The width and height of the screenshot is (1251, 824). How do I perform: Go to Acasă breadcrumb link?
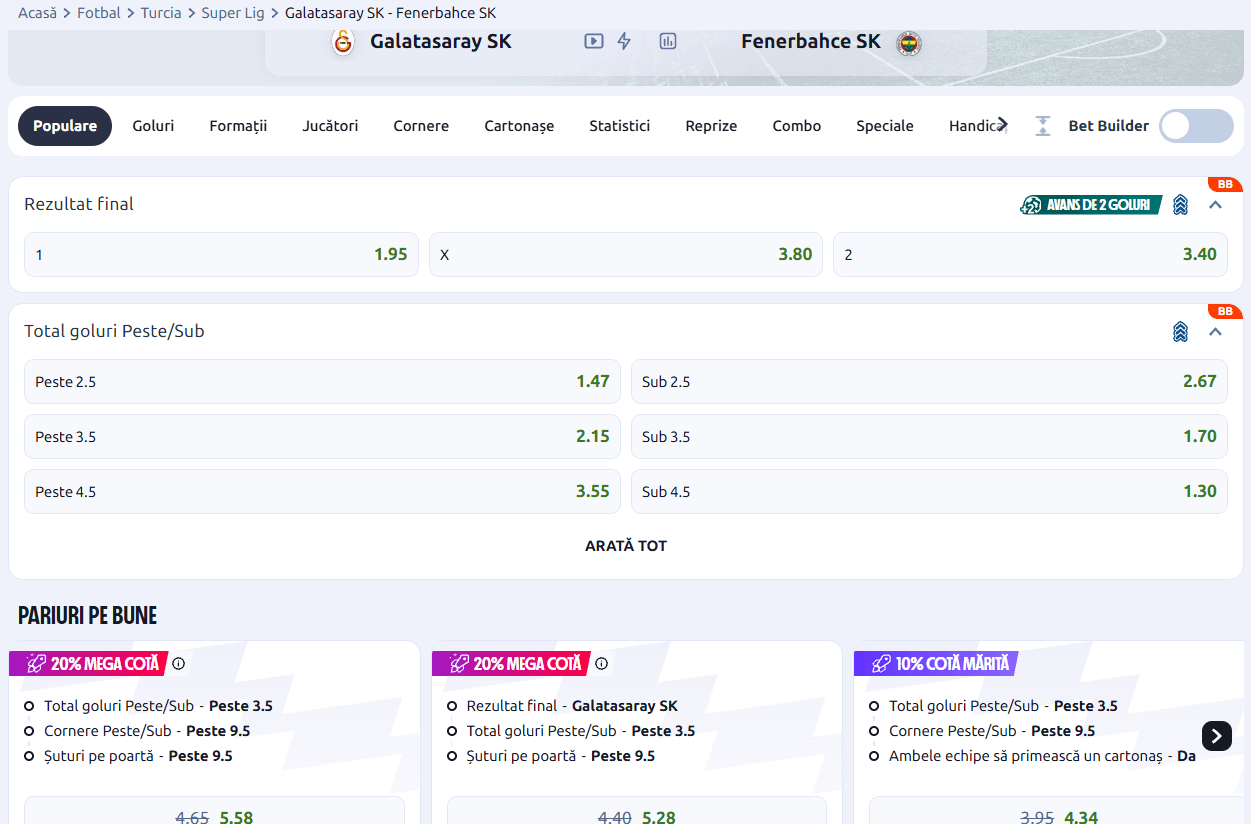[38, 13]
